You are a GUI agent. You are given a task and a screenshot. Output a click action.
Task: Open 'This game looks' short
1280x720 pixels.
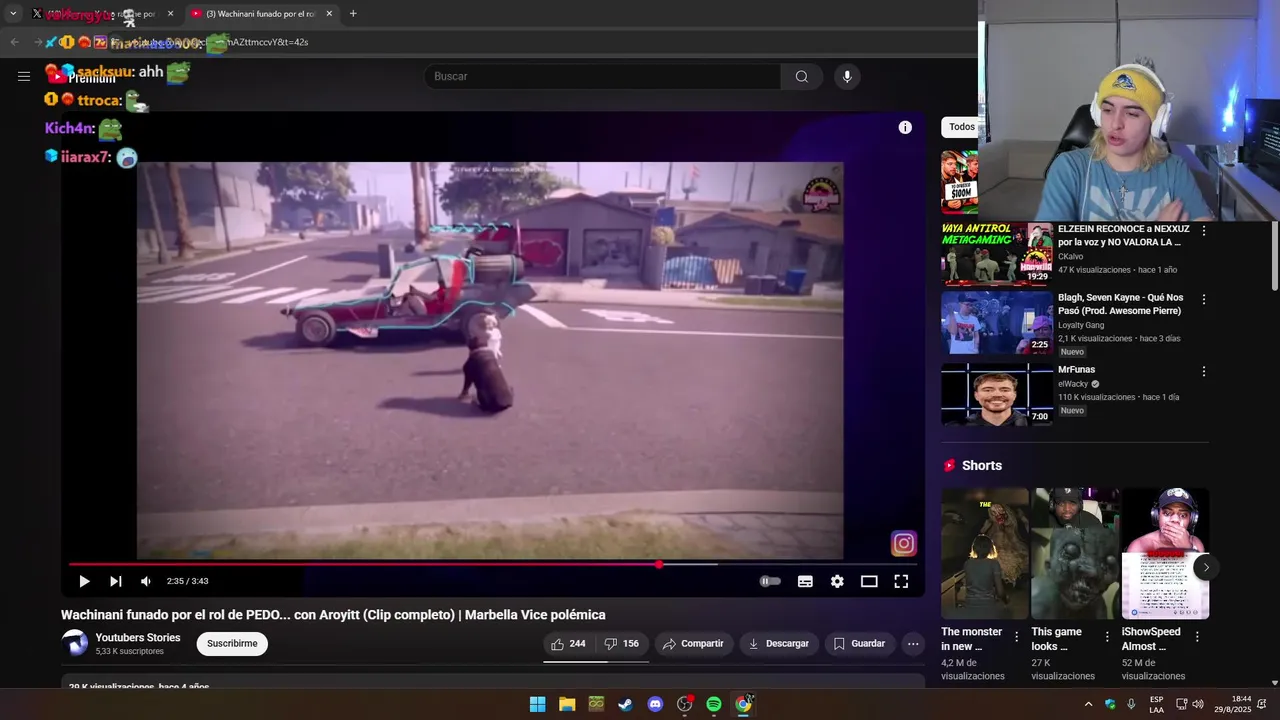pos(1075,553)
